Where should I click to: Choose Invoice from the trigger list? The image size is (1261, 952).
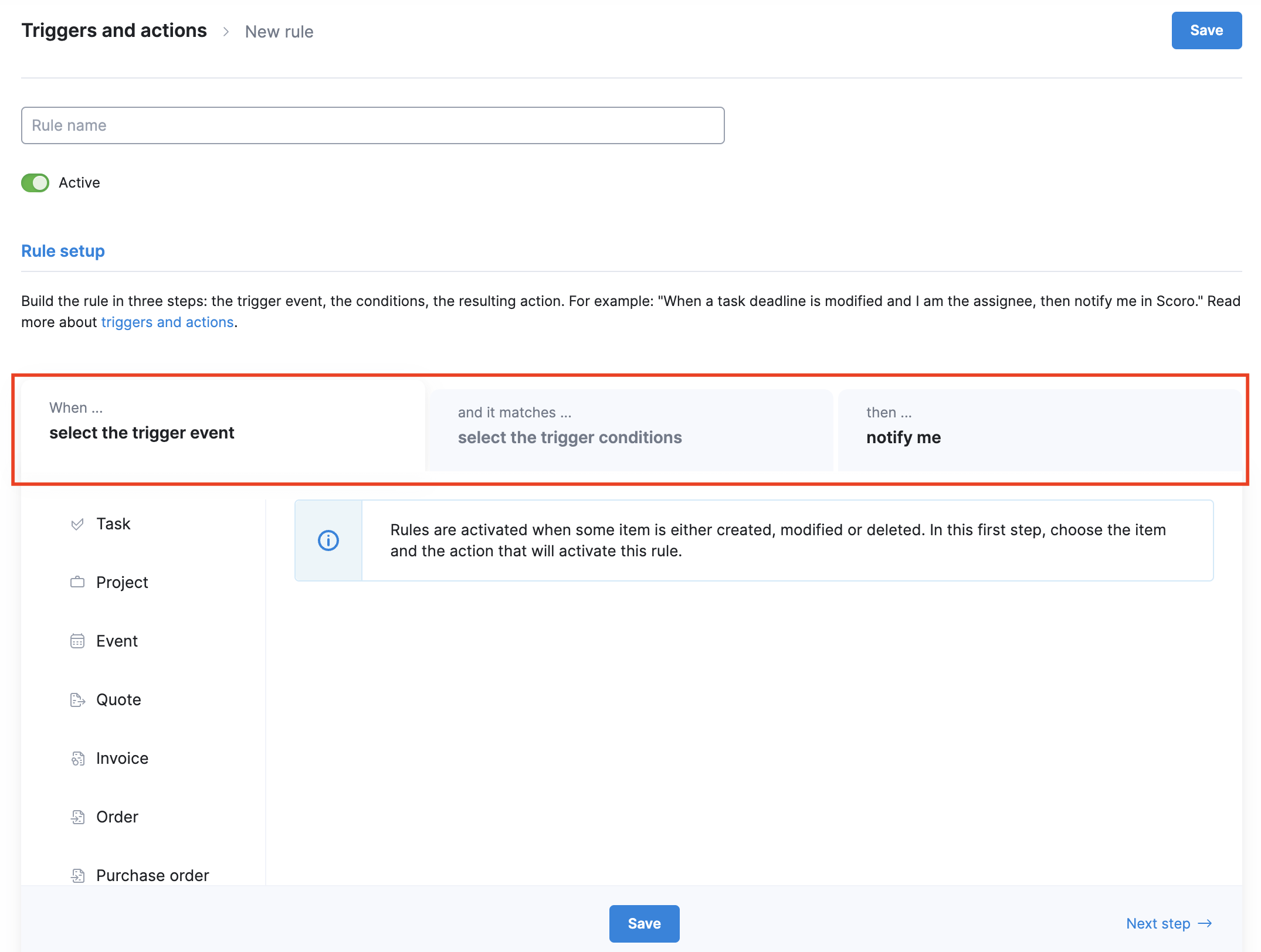[x=122, y=759]
